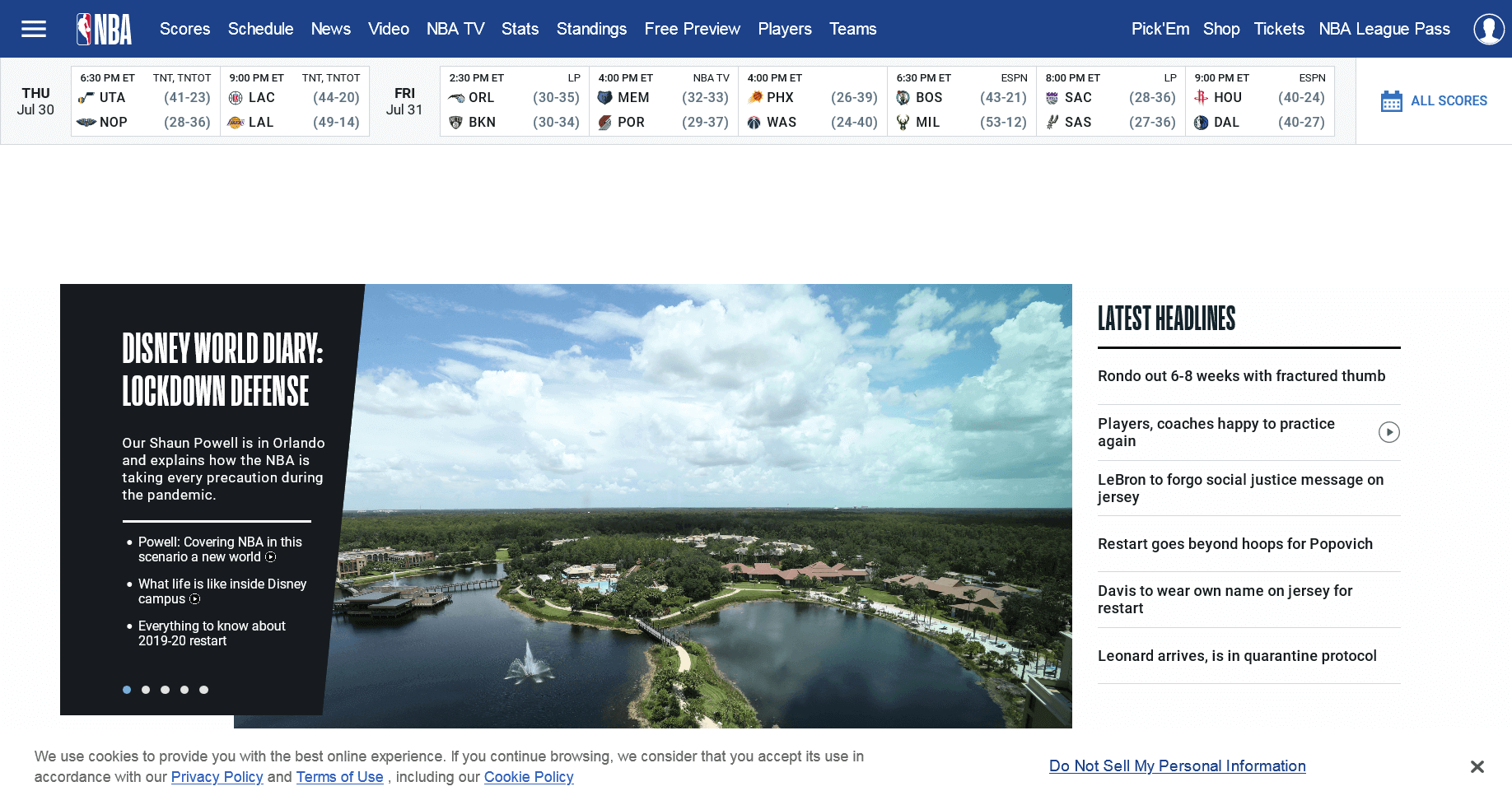Open 'Restart goes beyond hoops for Popovich'

click(1235, 544)
